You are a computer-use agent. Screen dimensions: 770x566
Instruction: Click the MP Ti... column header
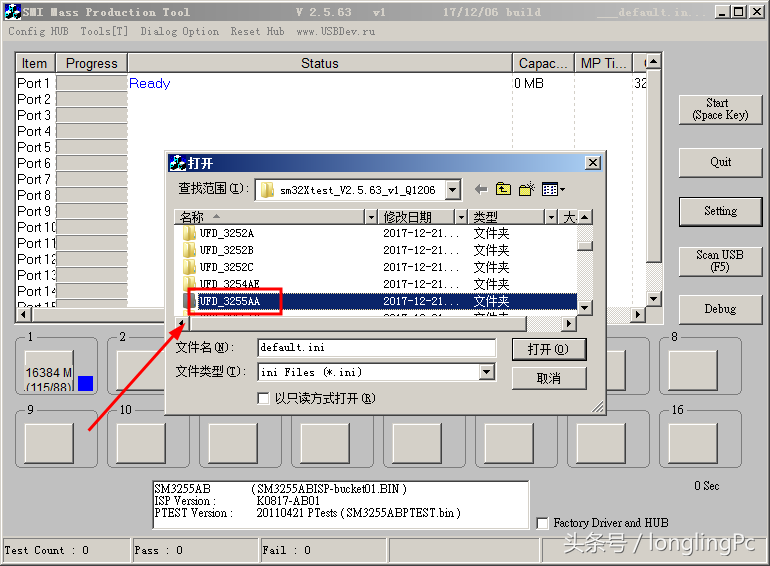604,63
